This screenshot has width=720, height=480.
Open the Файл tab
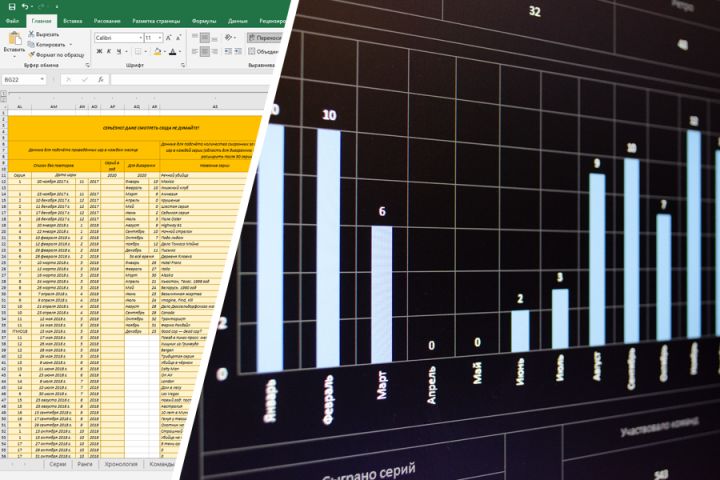(12, 21)
